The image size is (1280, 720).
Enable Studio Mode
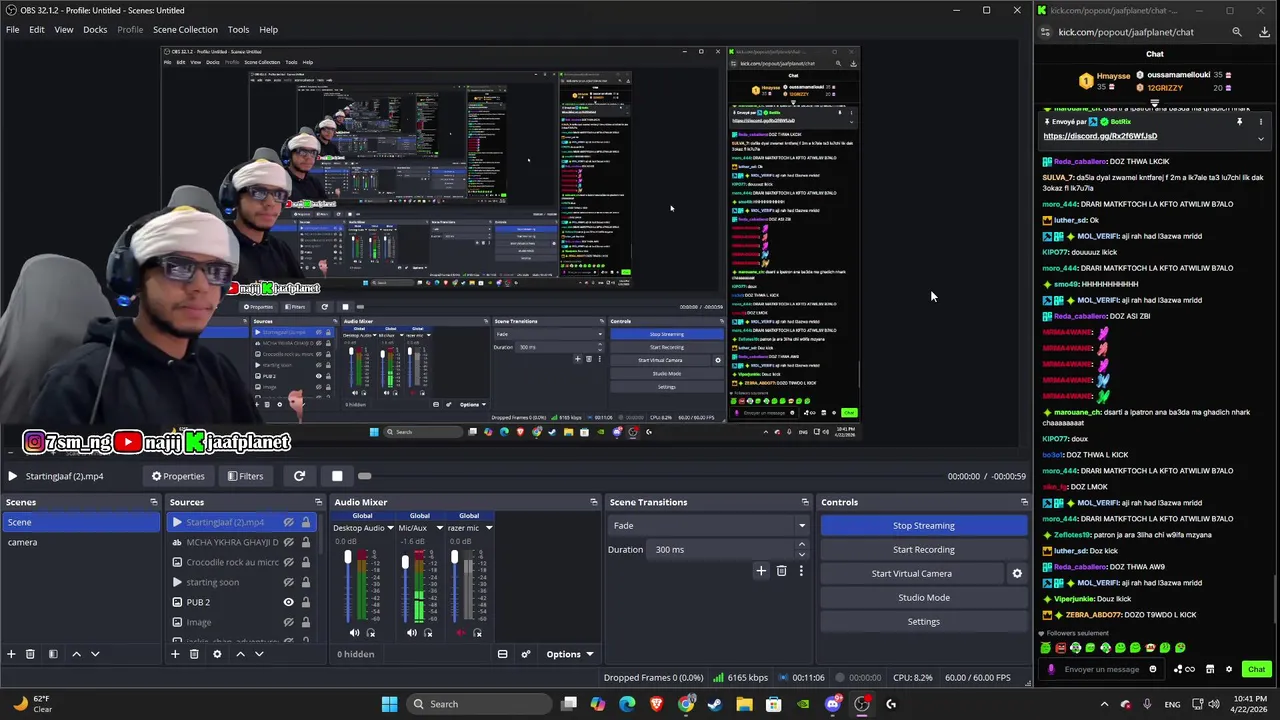click(923, 598)
